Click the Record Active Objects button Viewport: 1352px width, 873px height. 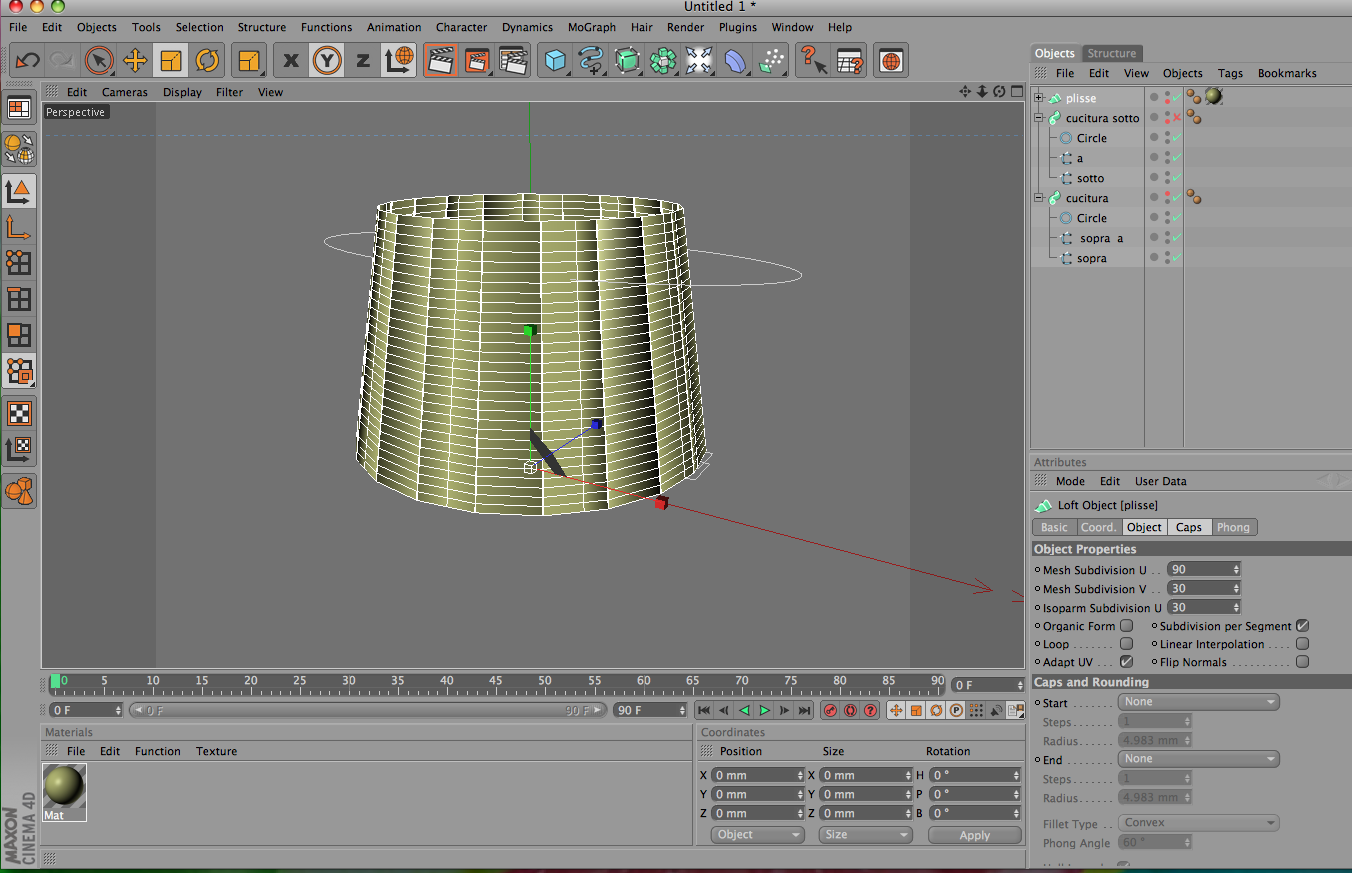tap(830, 710)
